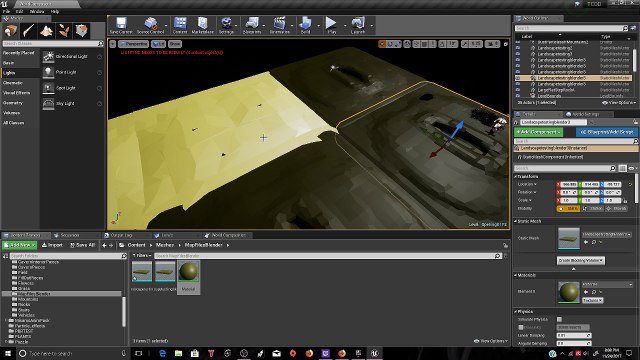Open the Content browser toolbar icon
Viewport: 640px width, 360px height.
tap(180, 25)
